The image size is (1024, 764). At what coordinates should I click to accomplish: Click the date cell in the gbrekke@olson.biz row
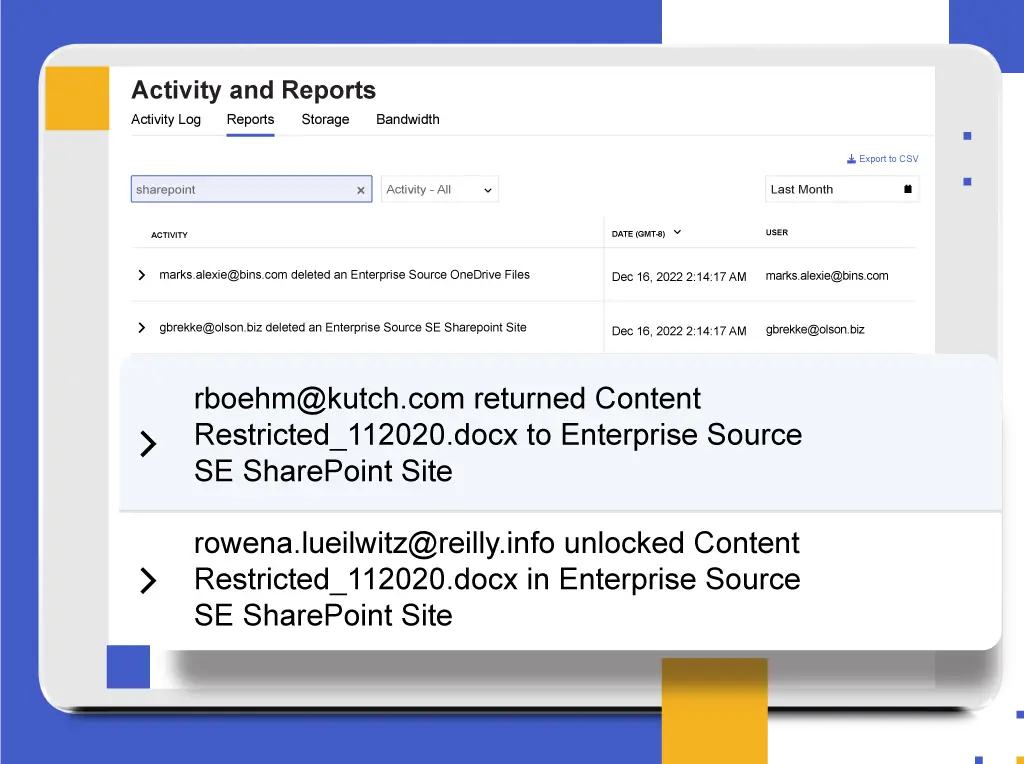[679, 331]
